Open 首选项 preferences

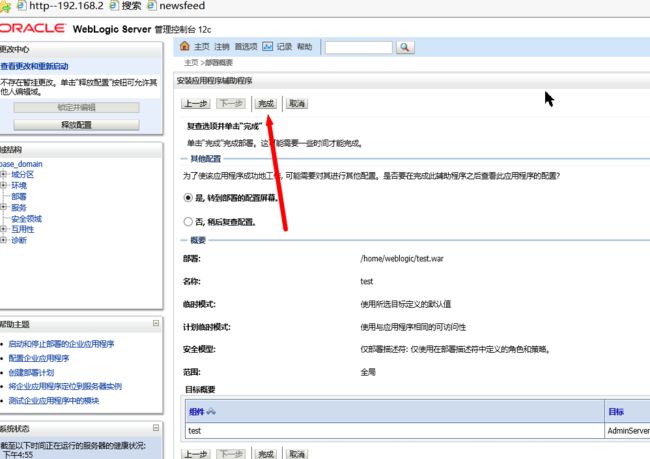point(246,47)
